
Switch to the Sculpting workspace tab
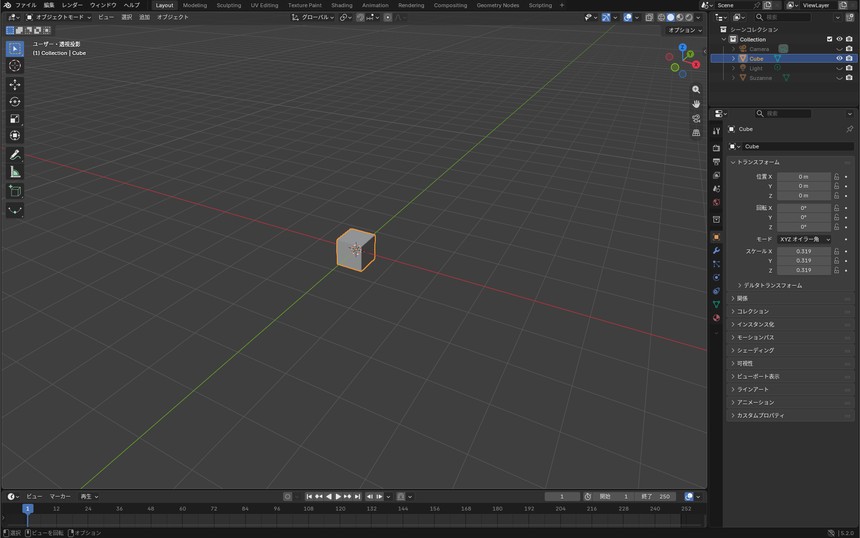tap(229, 5)
